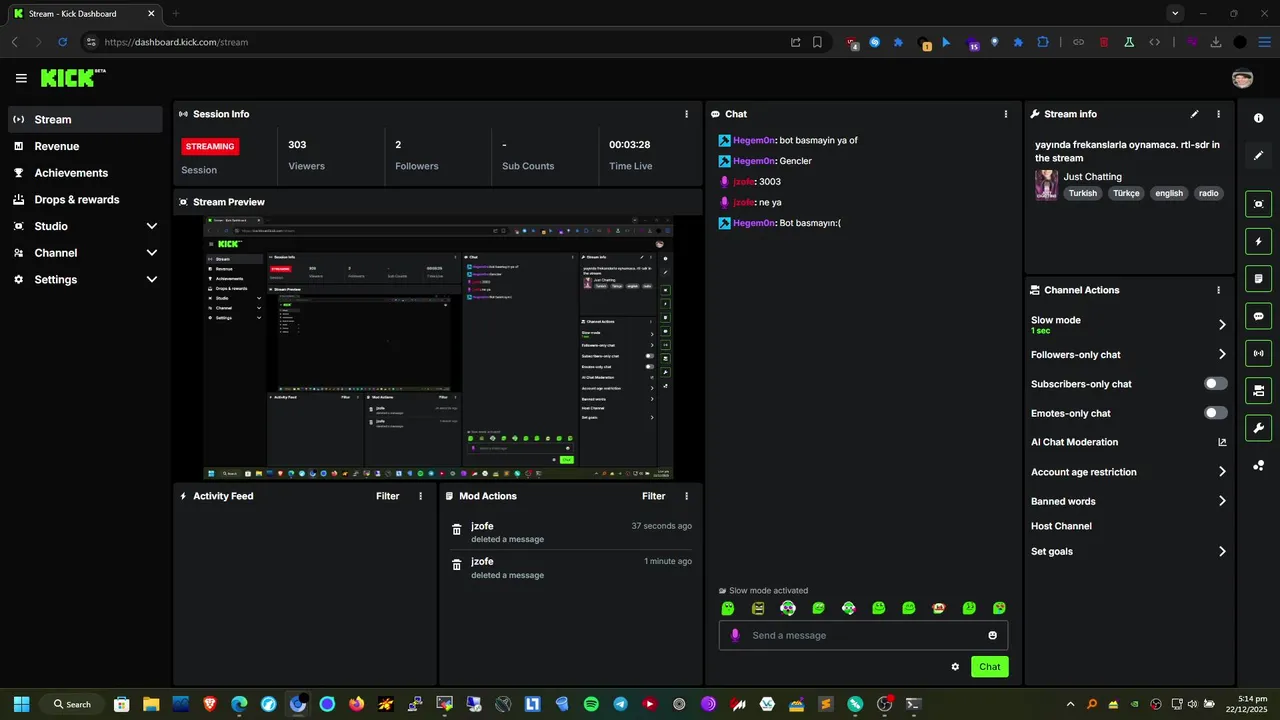Open Chat panel more options menu
This screenshot has width=1280, height=720.
(x=1006, y=114)
